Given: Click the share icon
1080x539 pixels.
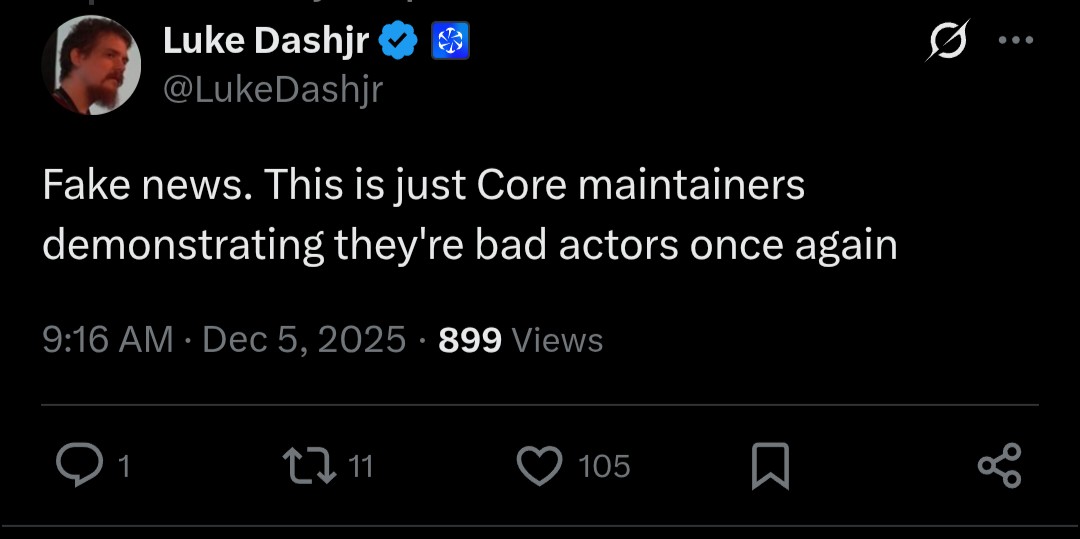Looking at the screenshot, I should tap(999, 466).
